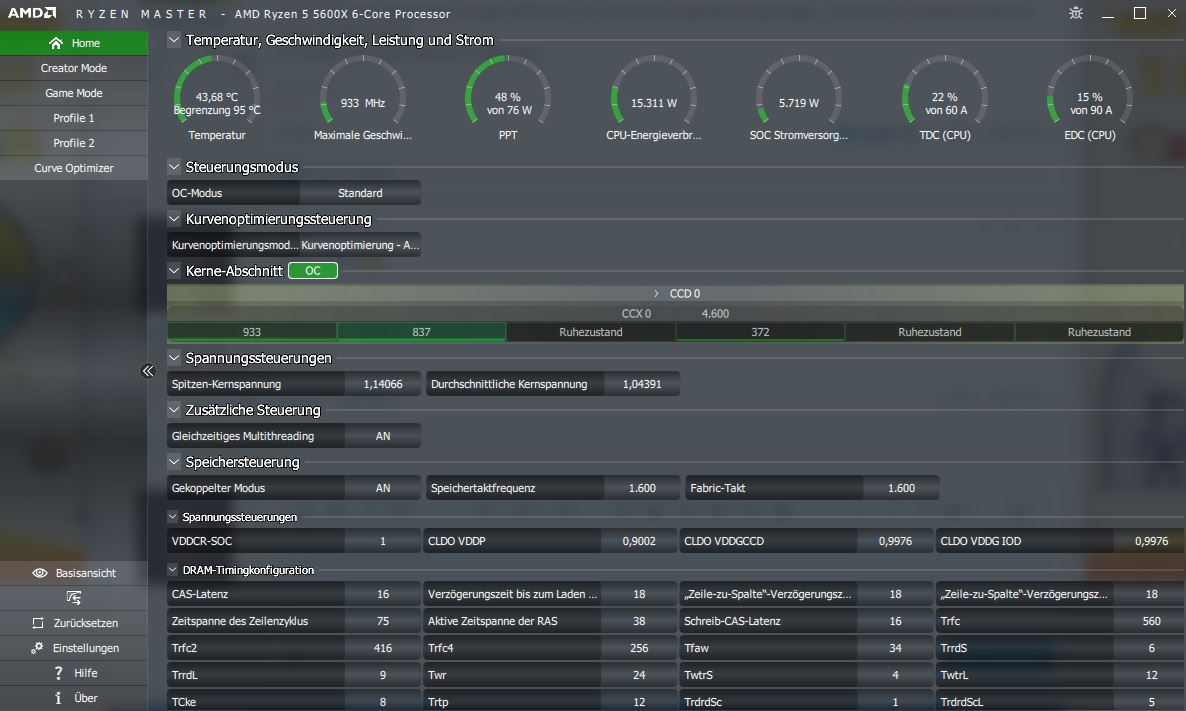Screen dimensions: 1186x711
Task: Click the Tfaw value 34
Action: [x=896, y=647]
